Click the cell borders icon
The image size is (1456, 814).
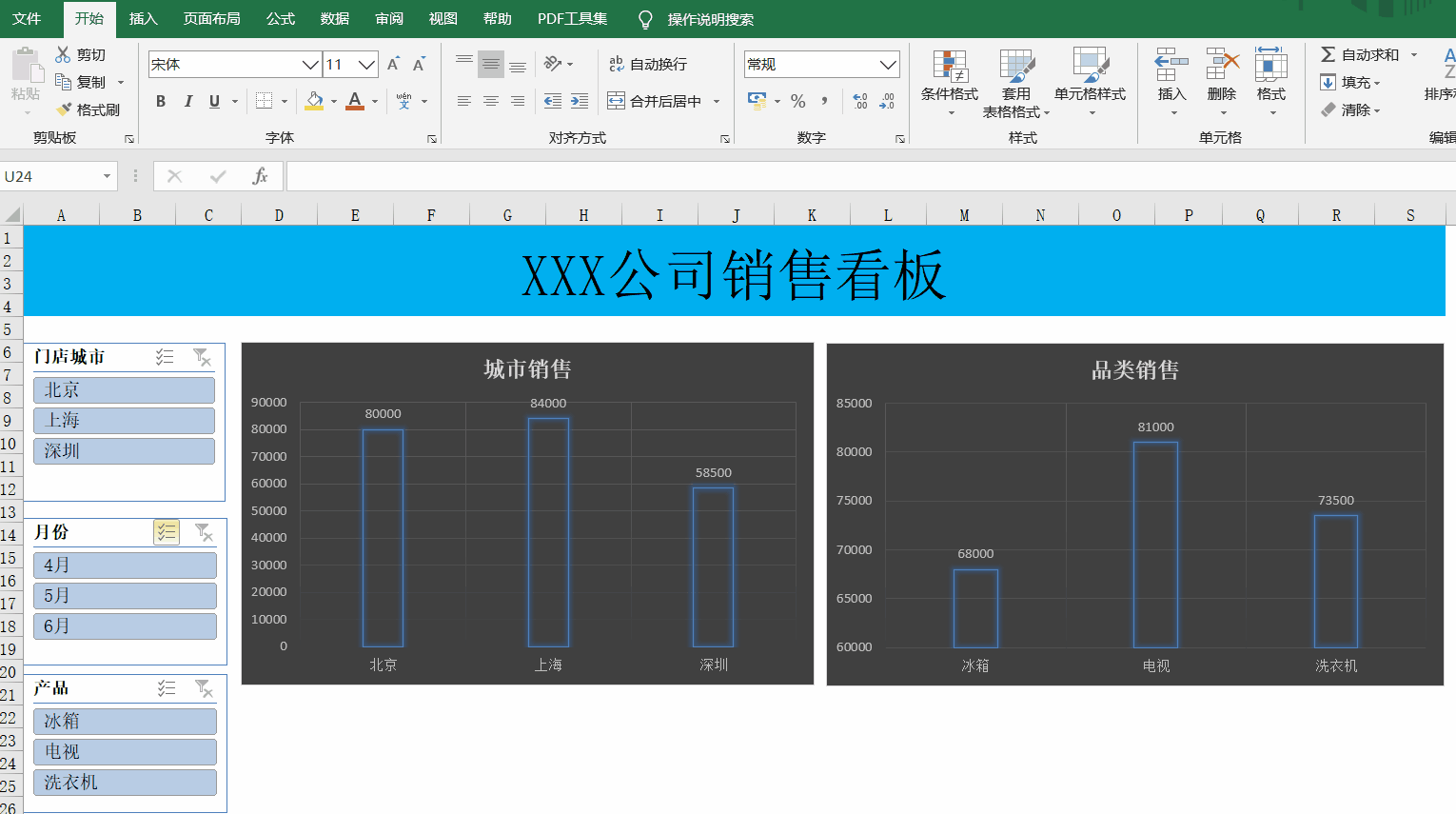[x=265, y=101]
